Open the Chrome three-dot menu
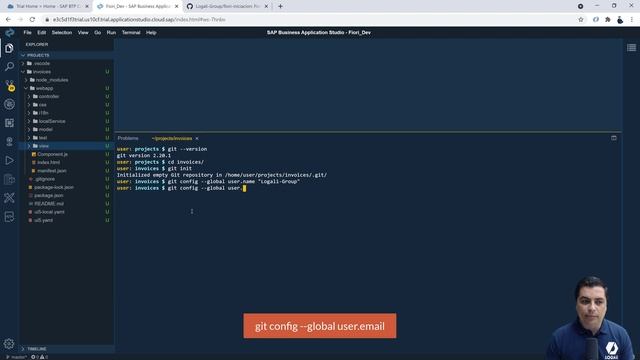640x360 pixels. click(x=631, y=19)
